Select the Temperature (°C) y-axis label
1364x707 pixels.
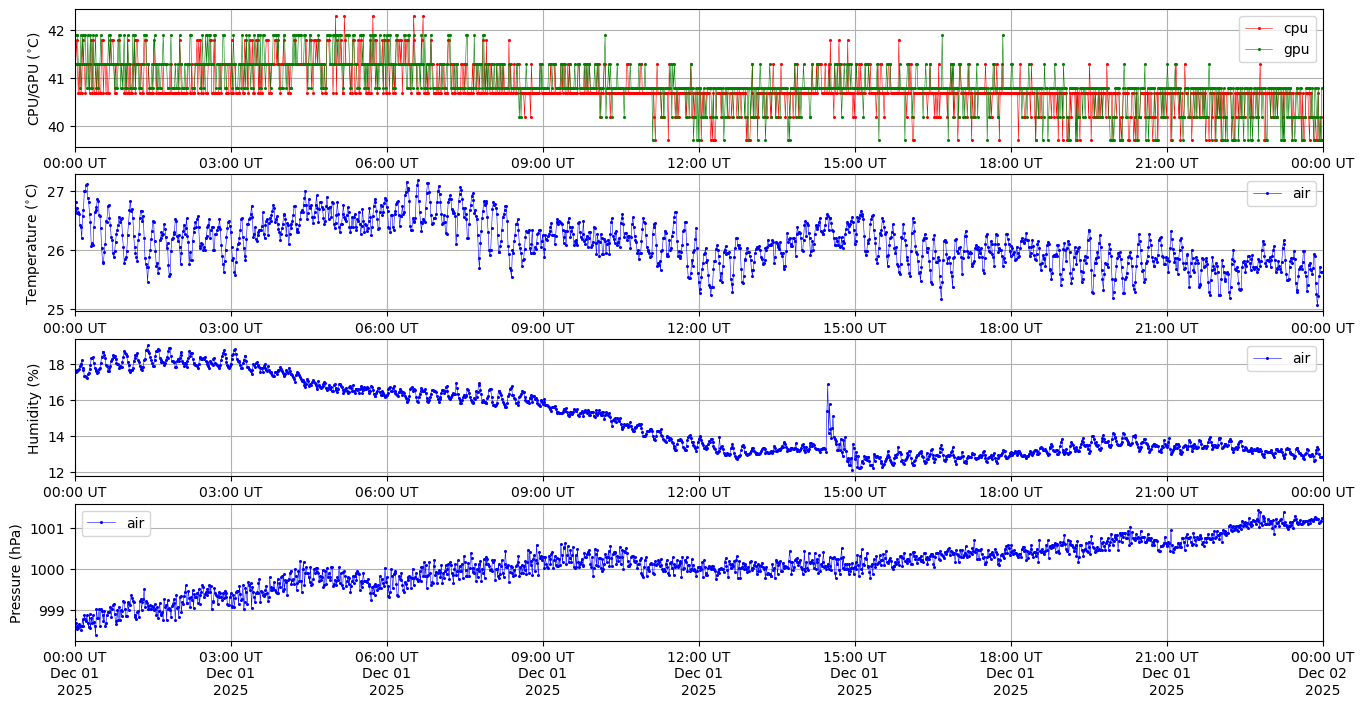point(33,243)
